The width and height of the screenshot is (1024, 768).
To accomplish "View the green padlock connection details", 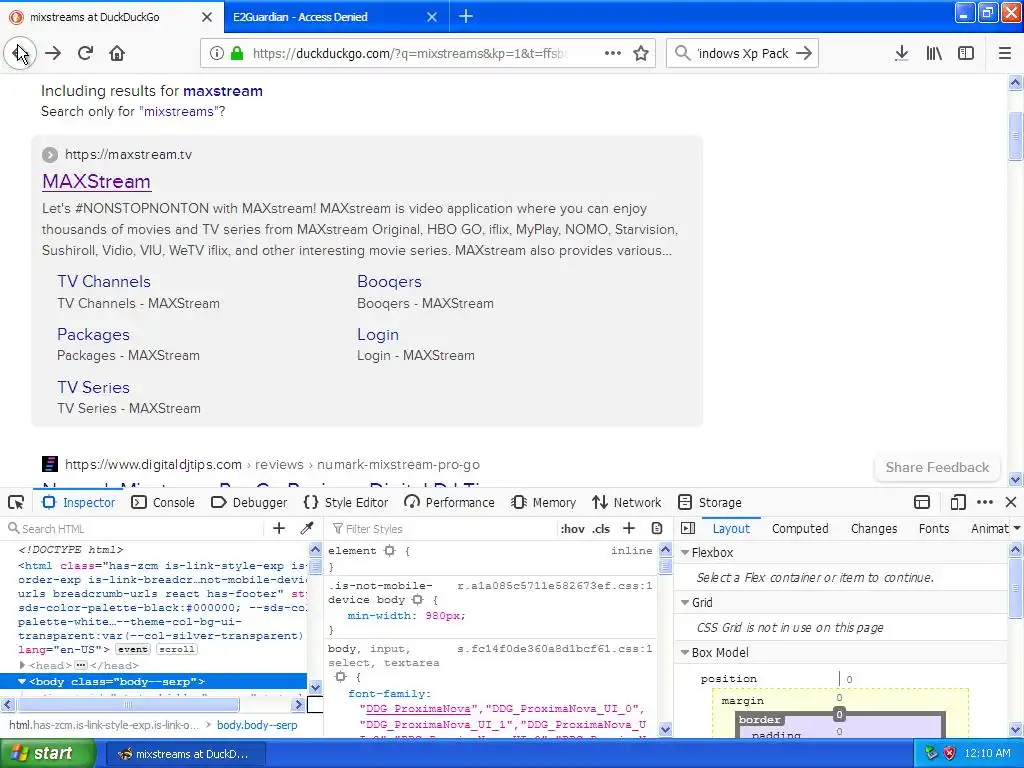I will click(x=236, y=53).
